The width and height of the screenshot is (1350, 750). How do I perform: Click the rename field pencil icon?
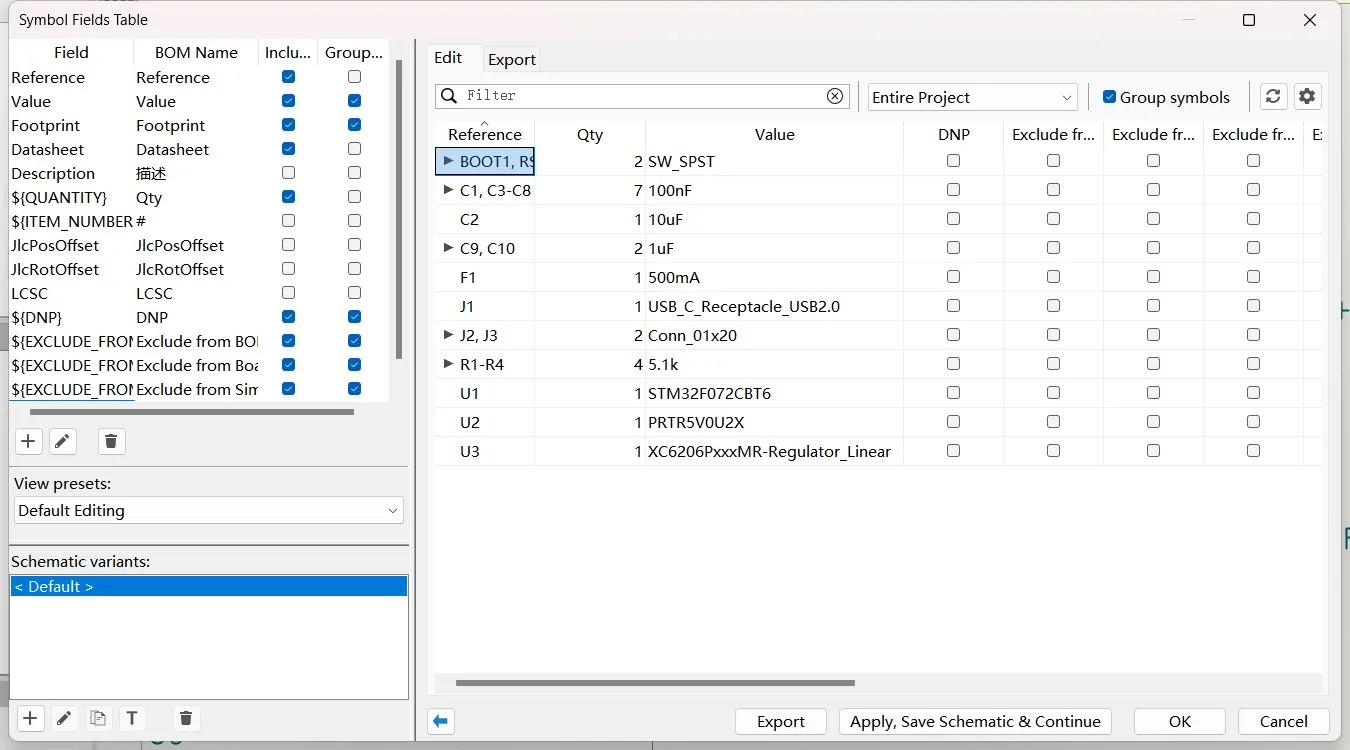(63, 441)
